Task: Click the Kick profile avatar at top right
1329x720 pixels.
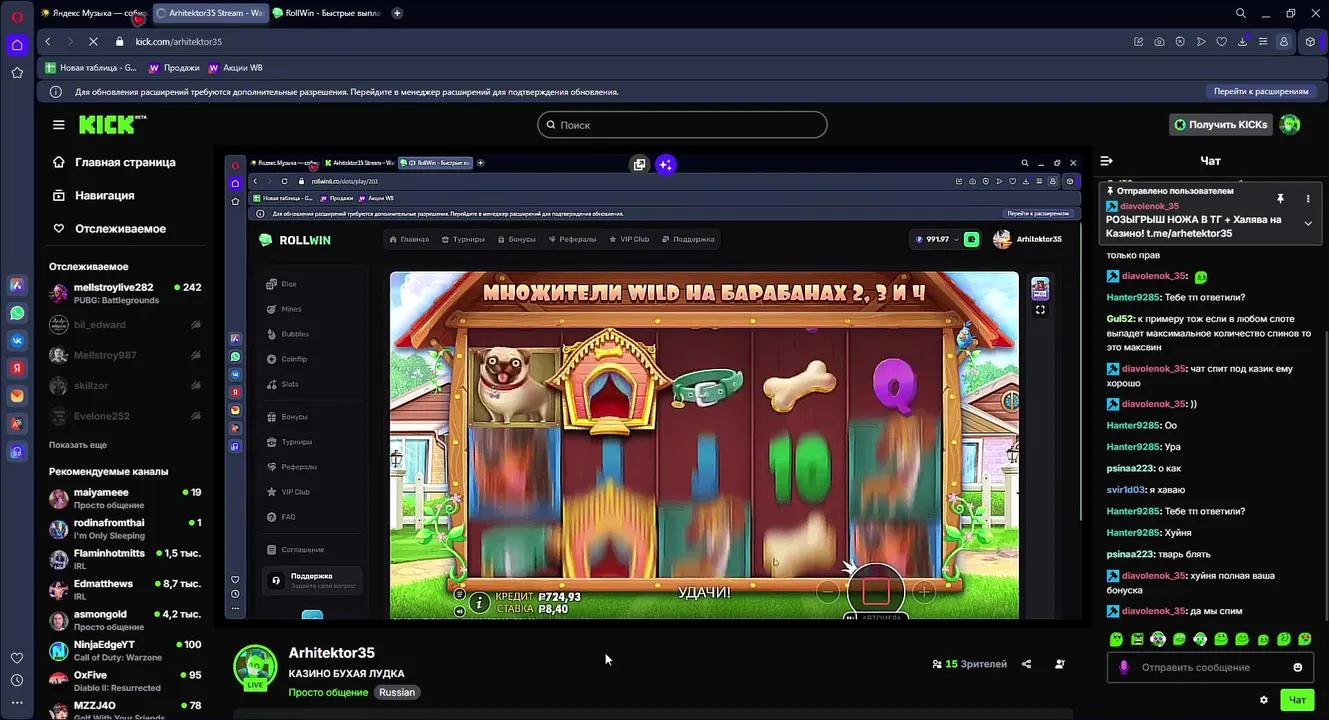Action: tap(1290, 125)
